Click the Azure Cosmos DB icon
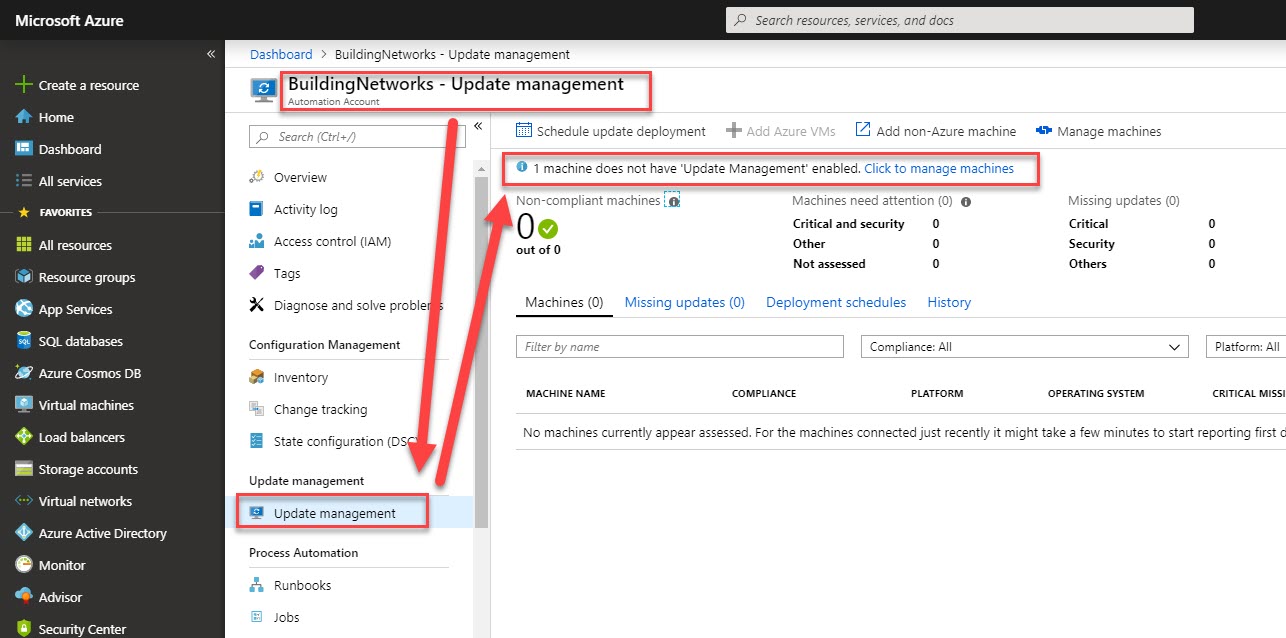 coord(24,373)
